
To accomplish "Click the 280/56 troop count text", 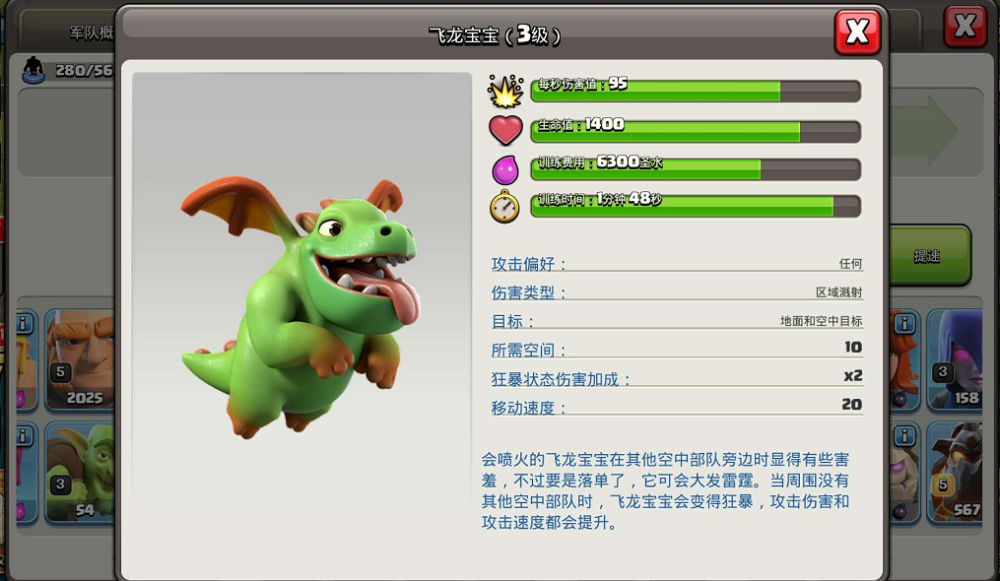I will pyautogui.click(x=84, y=70).
